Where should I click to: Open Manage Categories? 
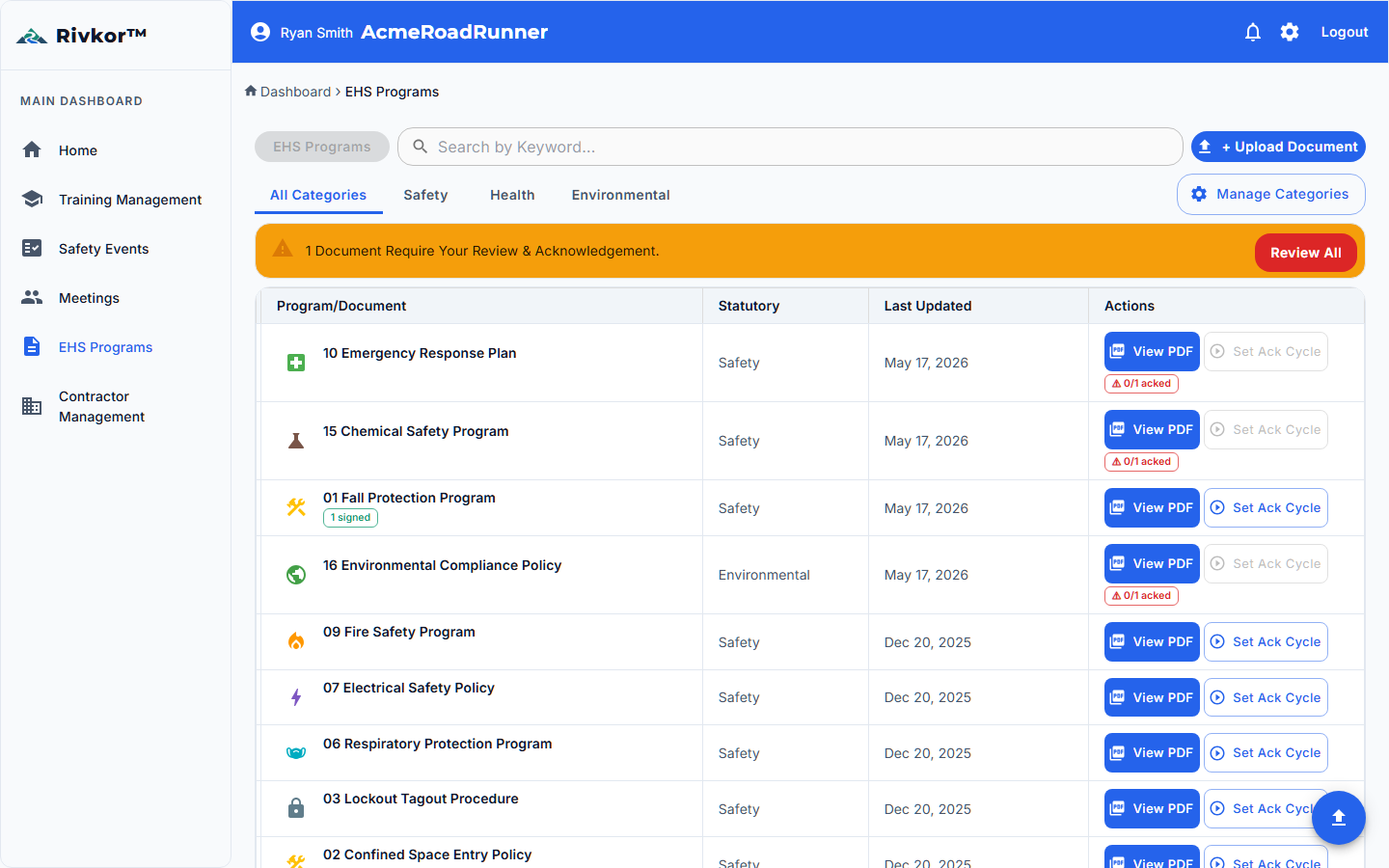tap(1270, 194)
